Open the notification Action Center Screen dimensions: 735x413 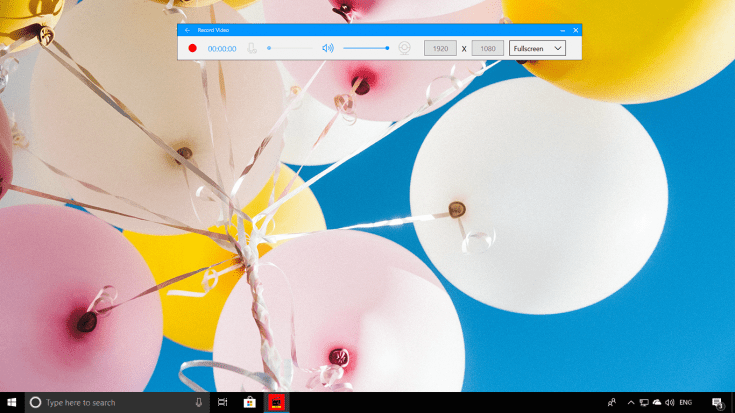(718, 402)
